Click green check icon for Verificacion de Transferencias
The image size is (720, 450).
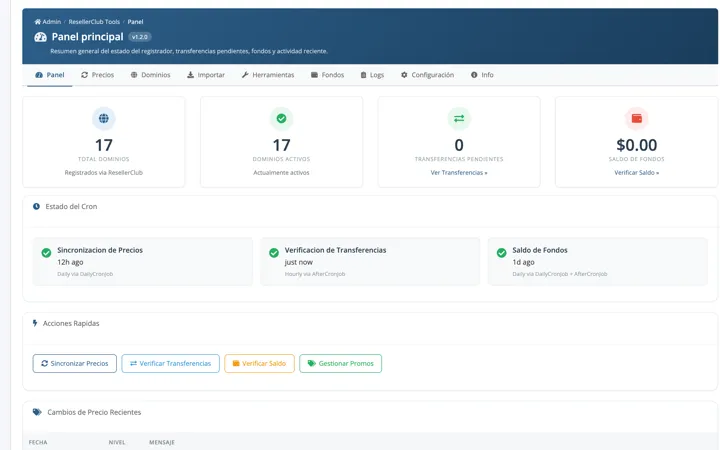pos(274,253)
